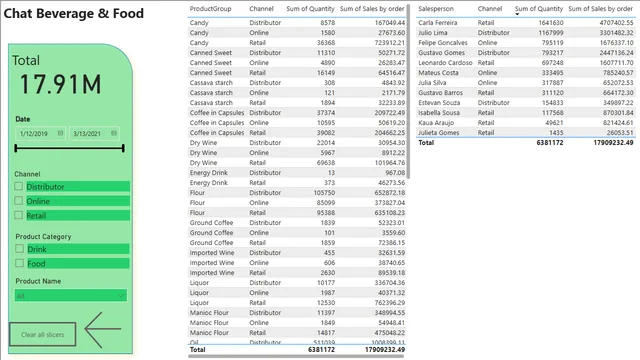Viewport: 640px width, 360px height.
Task: Select the Felipe Goncalves row
Action: pos(526,43)
